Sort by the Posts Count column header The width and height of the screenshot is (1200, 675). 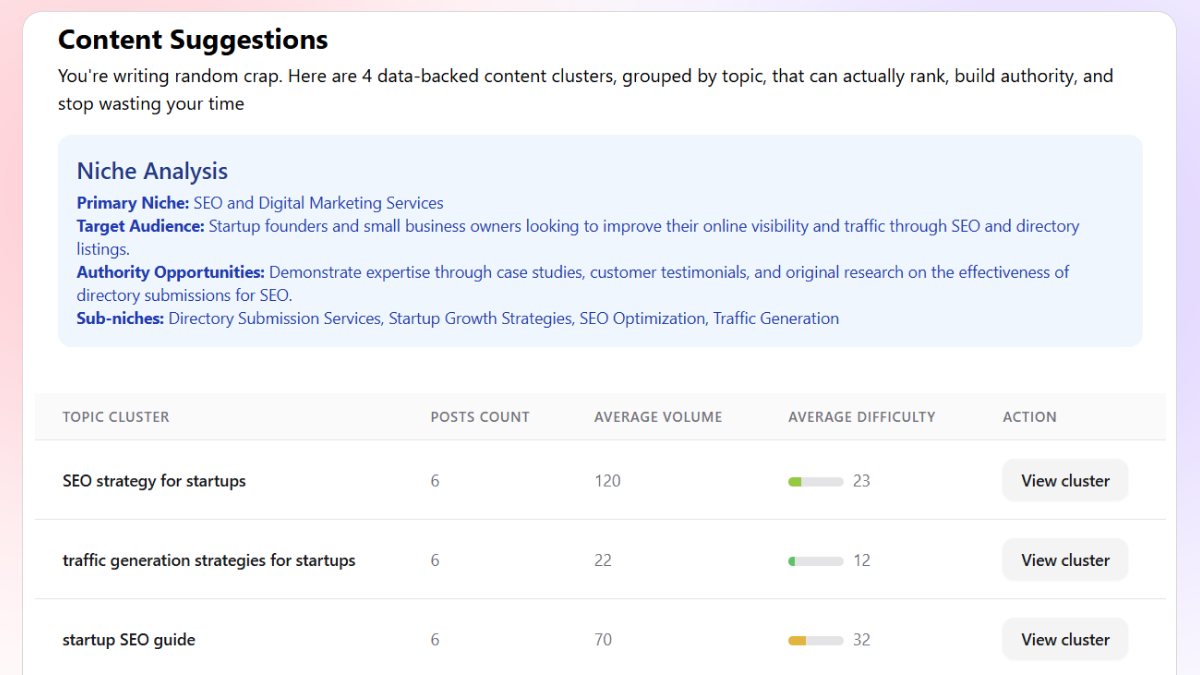tap(480, 417)
